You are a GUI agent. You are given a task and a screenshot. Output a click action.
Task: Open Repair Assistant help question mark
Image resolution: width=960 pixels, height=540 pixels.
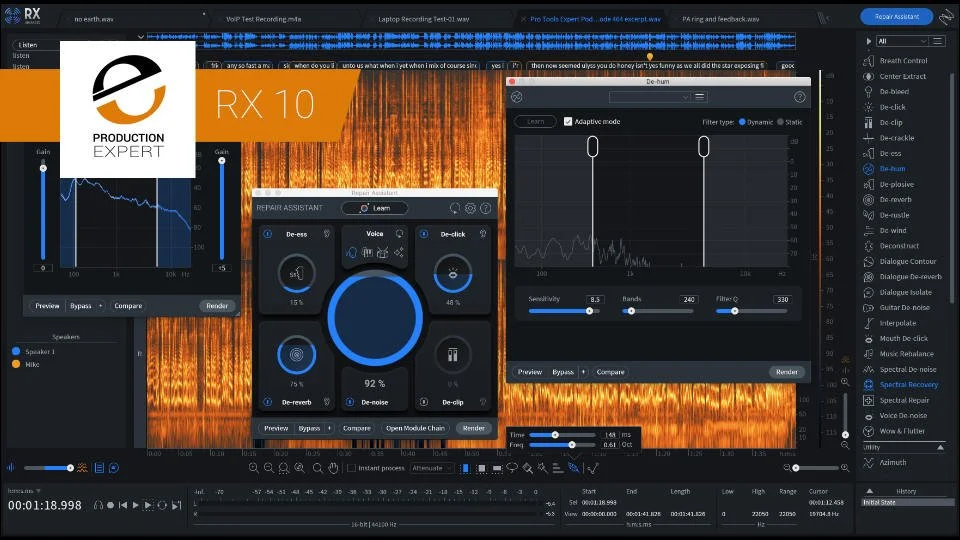coord(486,208)
